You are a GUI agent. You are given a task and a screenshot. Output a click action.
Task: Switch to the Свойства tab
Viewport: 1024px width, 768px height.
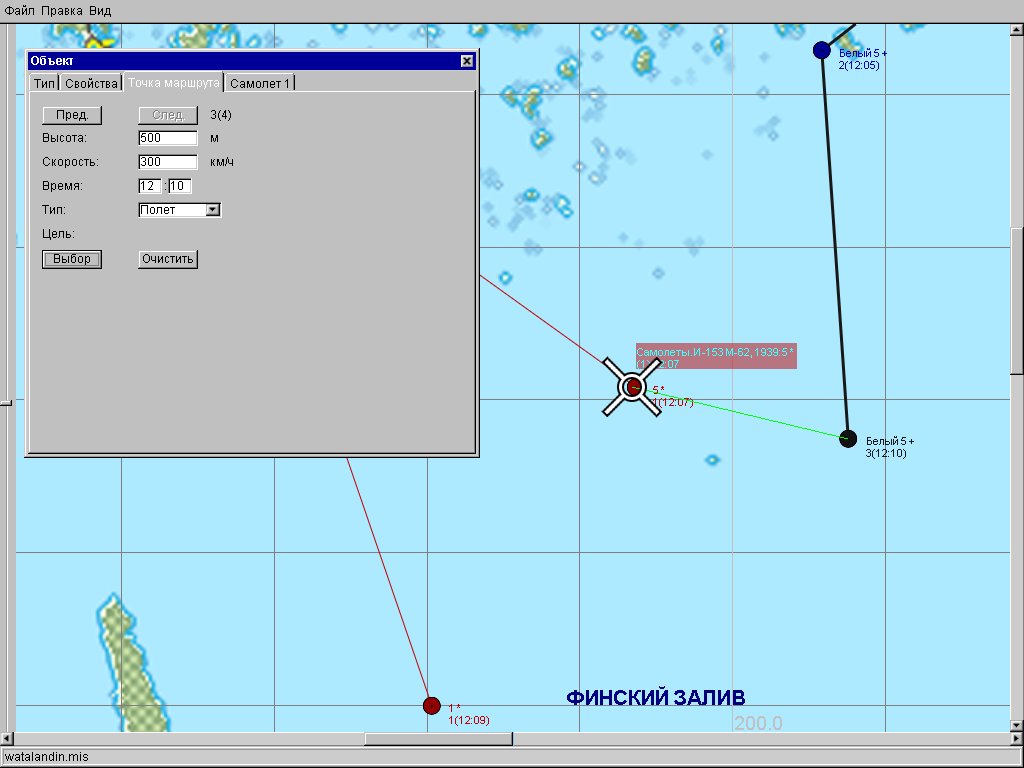tap(92, 83)
